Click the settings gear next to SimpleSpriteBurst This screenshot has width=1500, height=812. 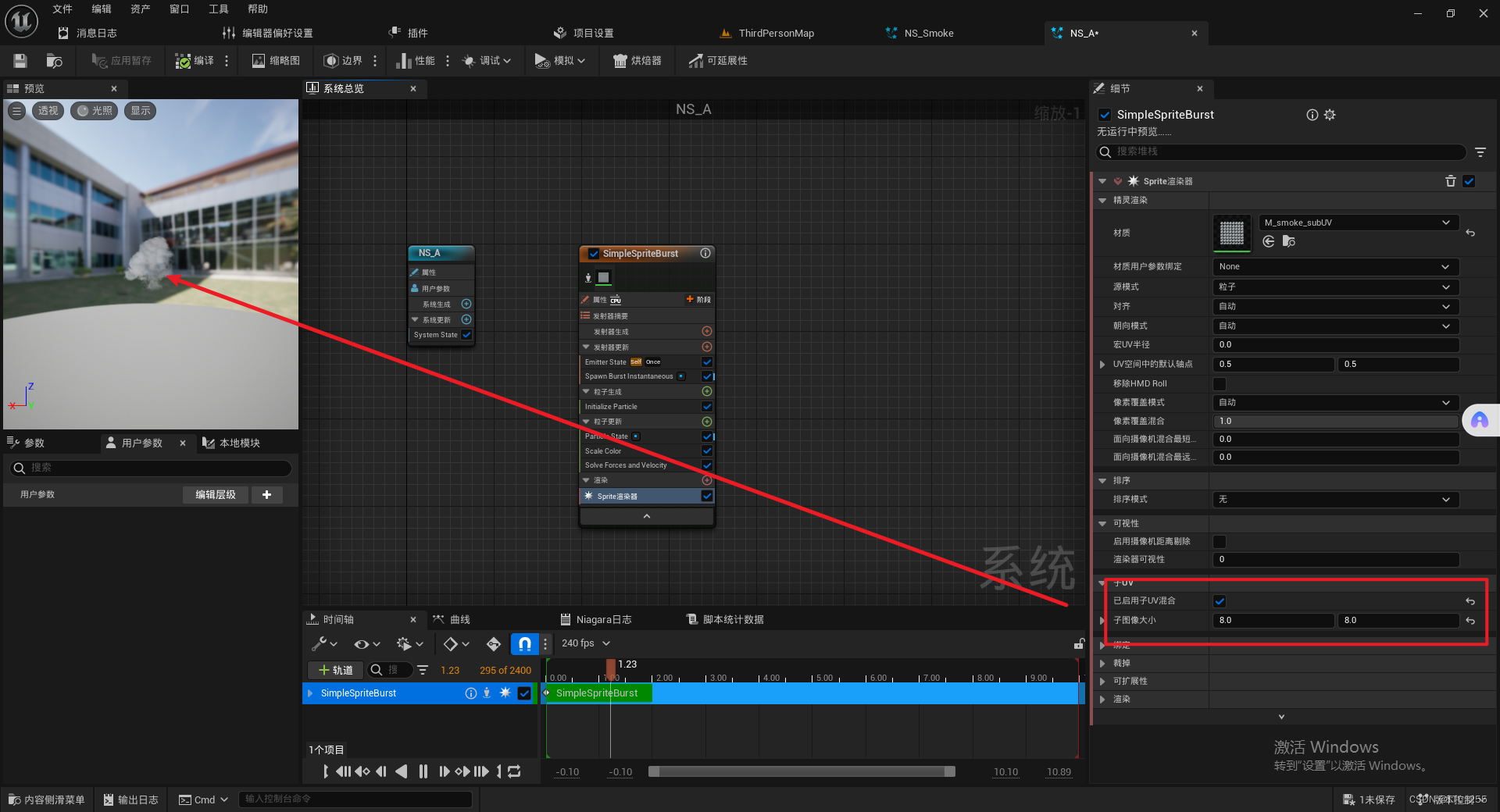coord(1330,115)
